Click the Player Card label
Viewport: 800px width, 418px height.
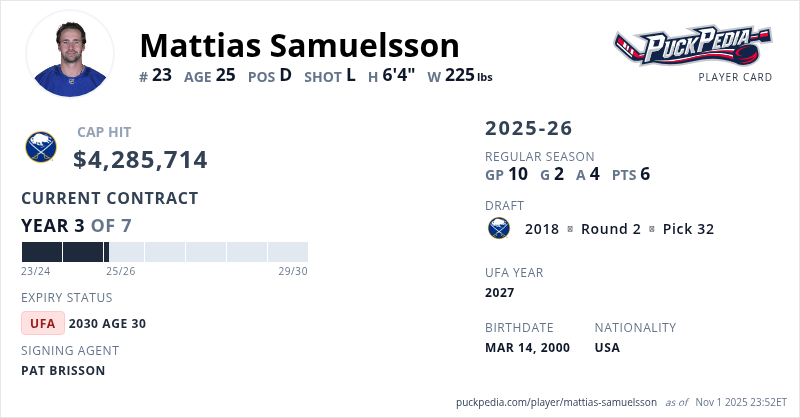(733, 77)
